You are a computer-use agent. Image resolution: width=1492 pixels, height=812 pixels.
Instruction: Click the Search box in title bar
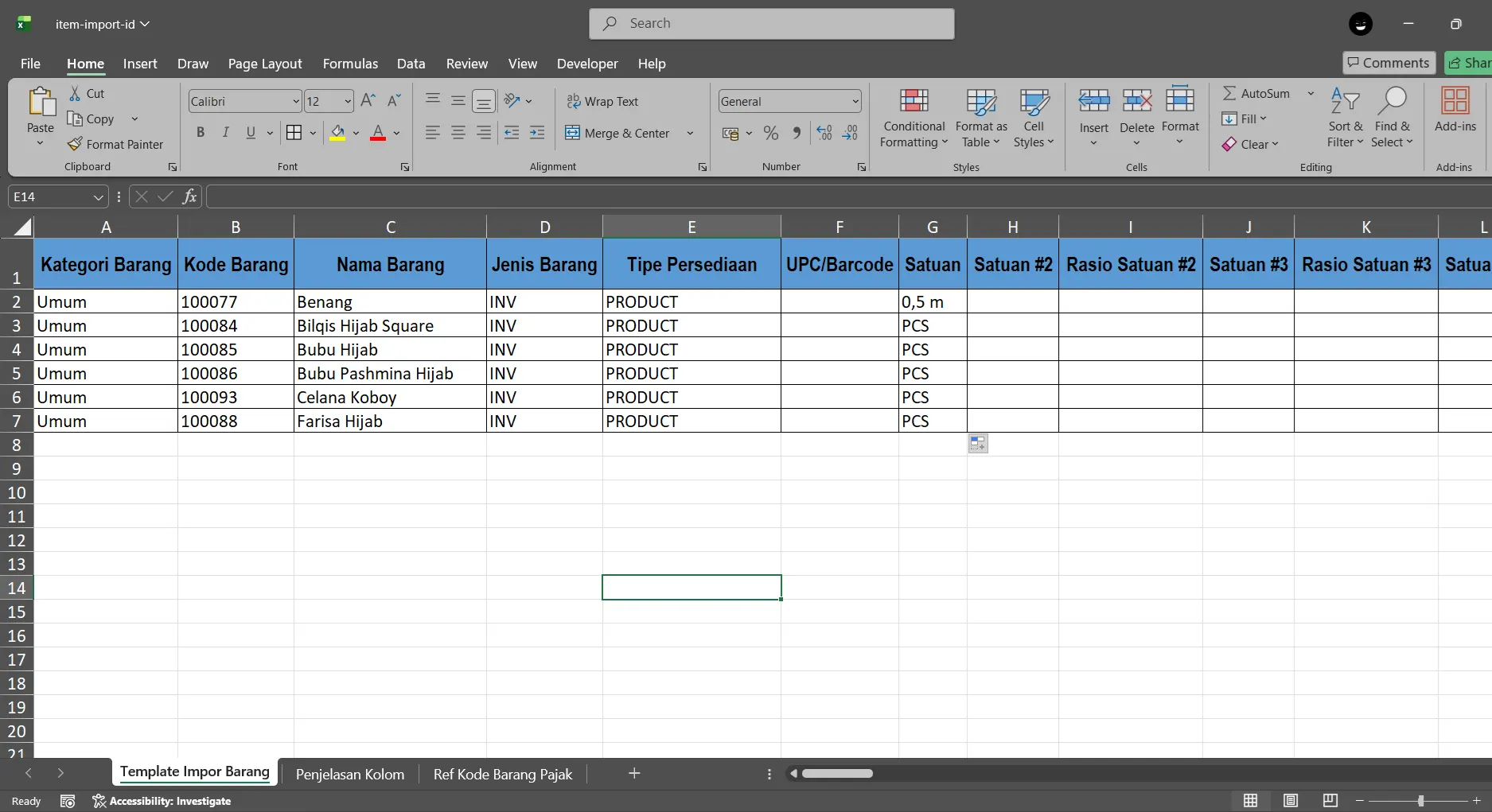point(771,24)
